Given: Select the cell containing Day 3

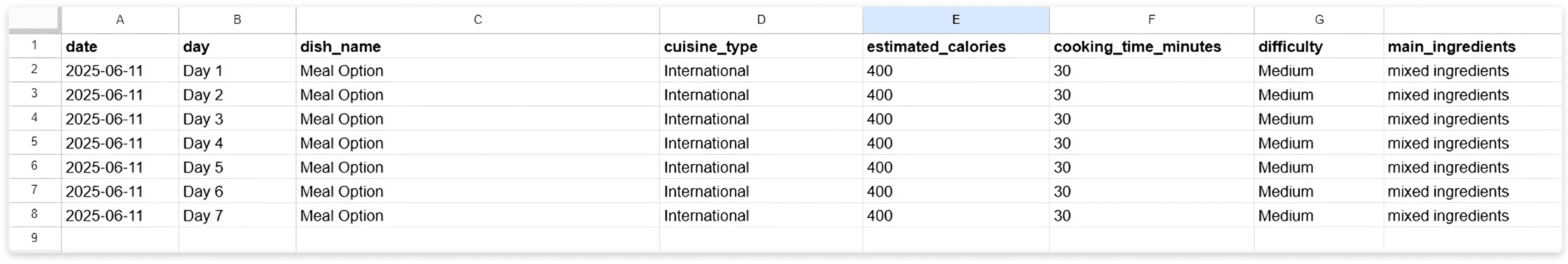Looking at the screenshot, I should click(x=237, y=118).
